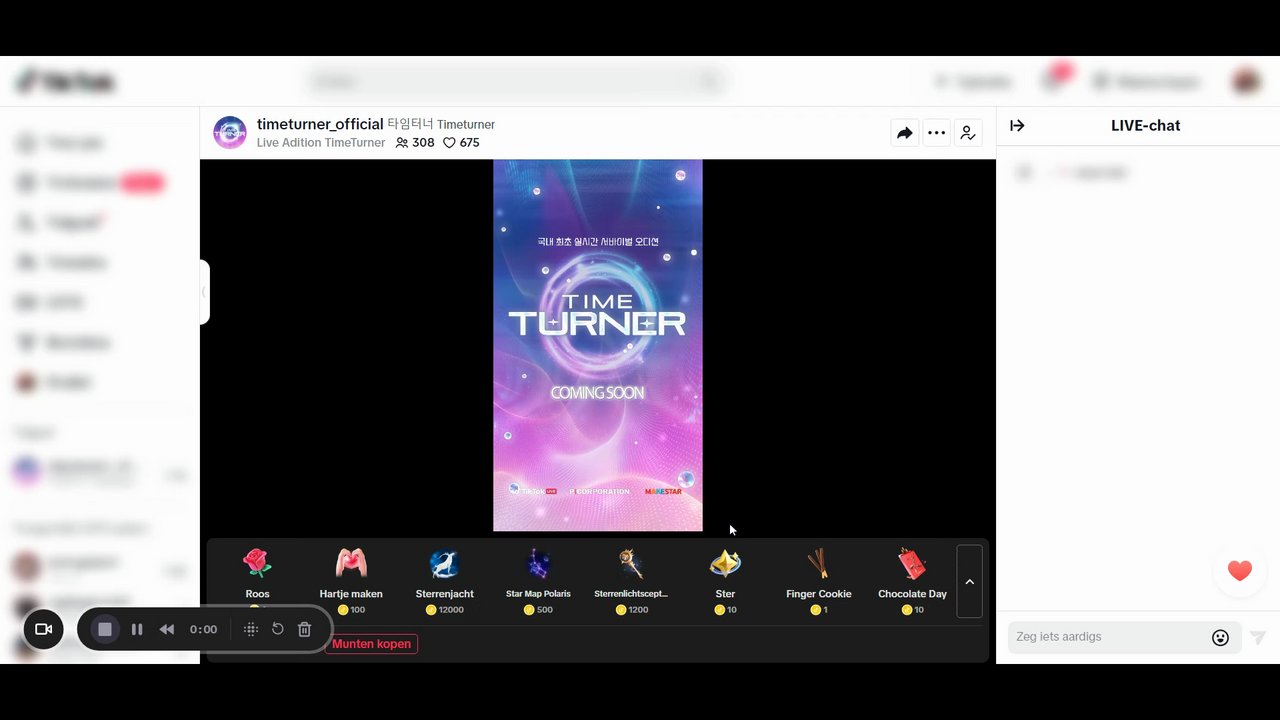Send the chat message arrow

coord(1258,638)
